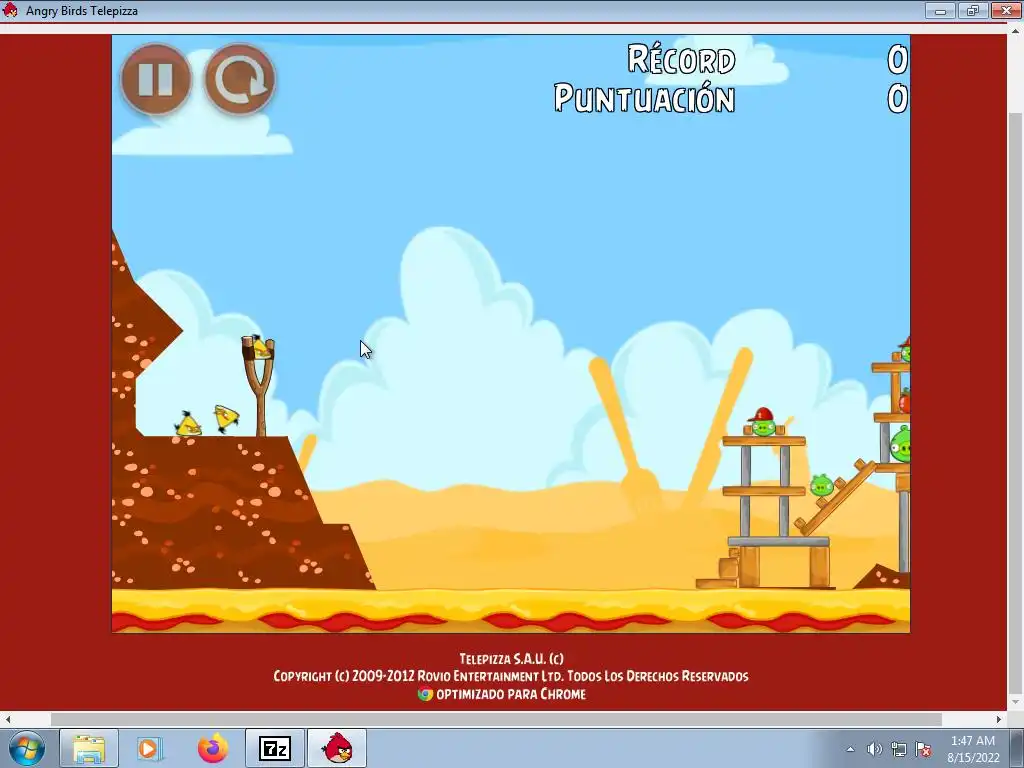Click the leftmost waiting yellow bird
1024x768 pixels.
(189, 424)
